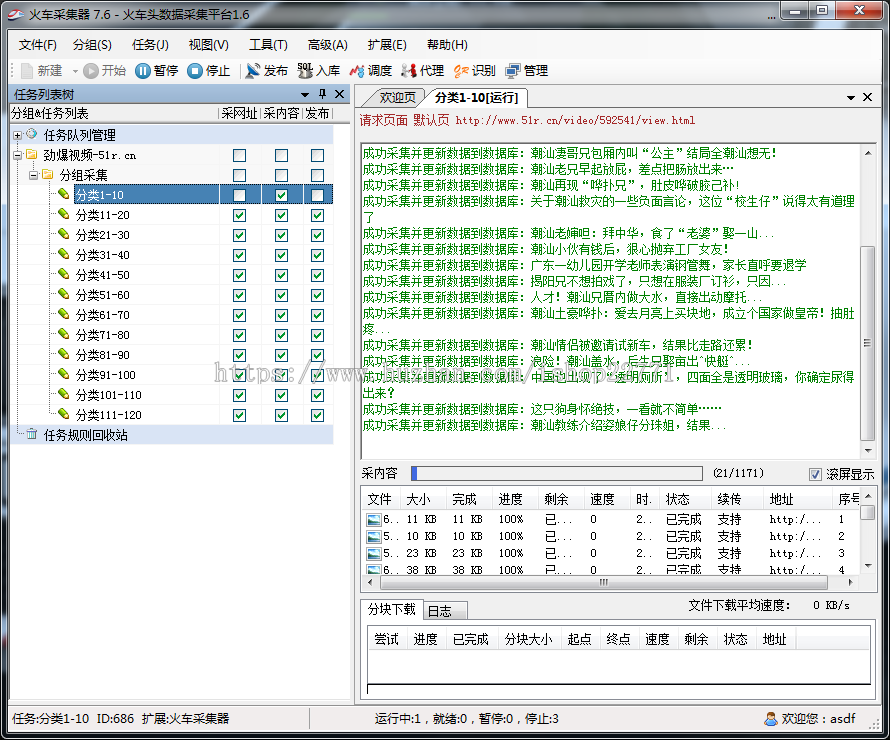The height and width of the screenshot is (740, 890).
Task: Open the 视图(V) menu
Action: 208,45
